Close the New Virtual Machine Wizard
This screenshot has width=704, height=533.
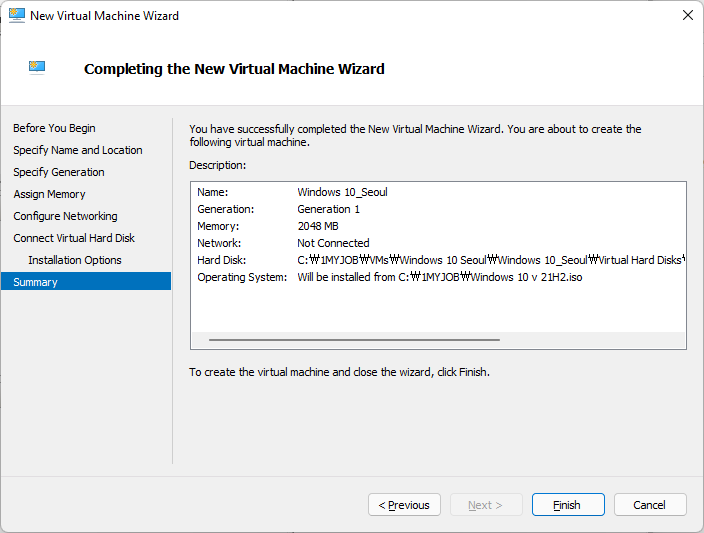(x=687, y=15)
